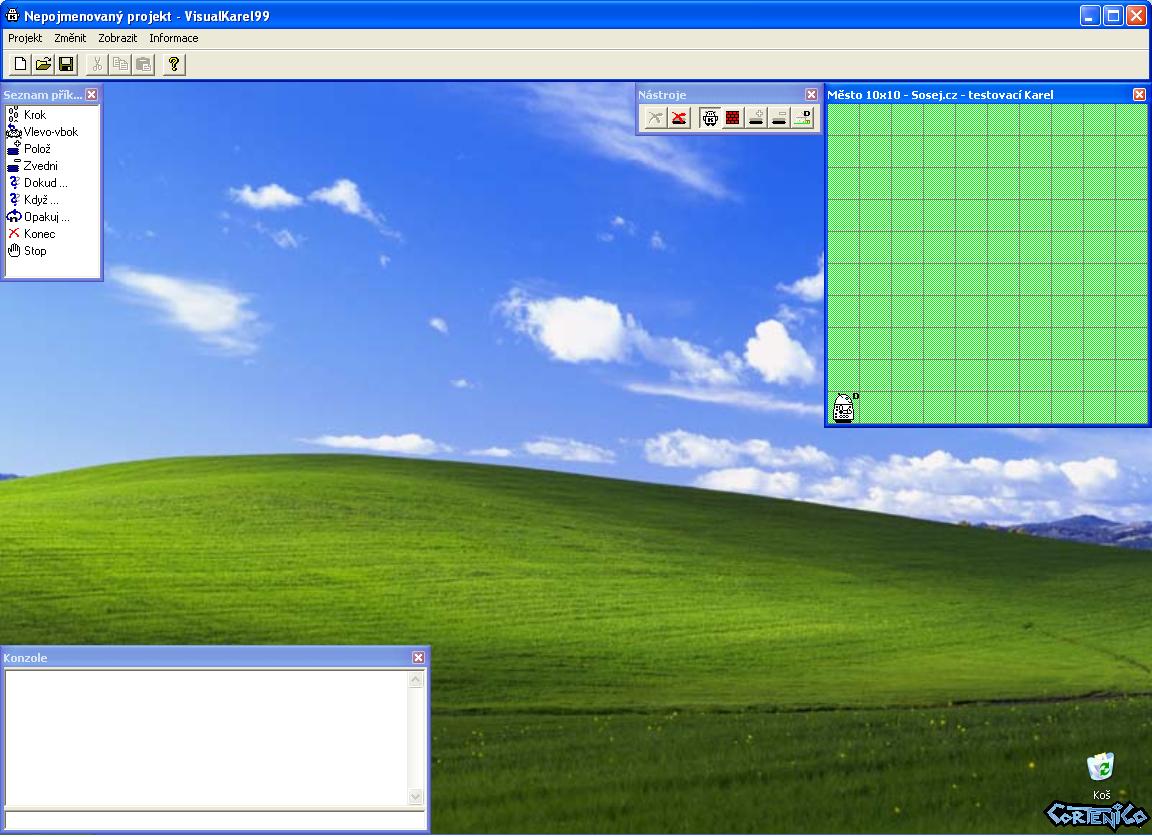
Task: Create a new project with the blank page icon
Action: point(20,65)
